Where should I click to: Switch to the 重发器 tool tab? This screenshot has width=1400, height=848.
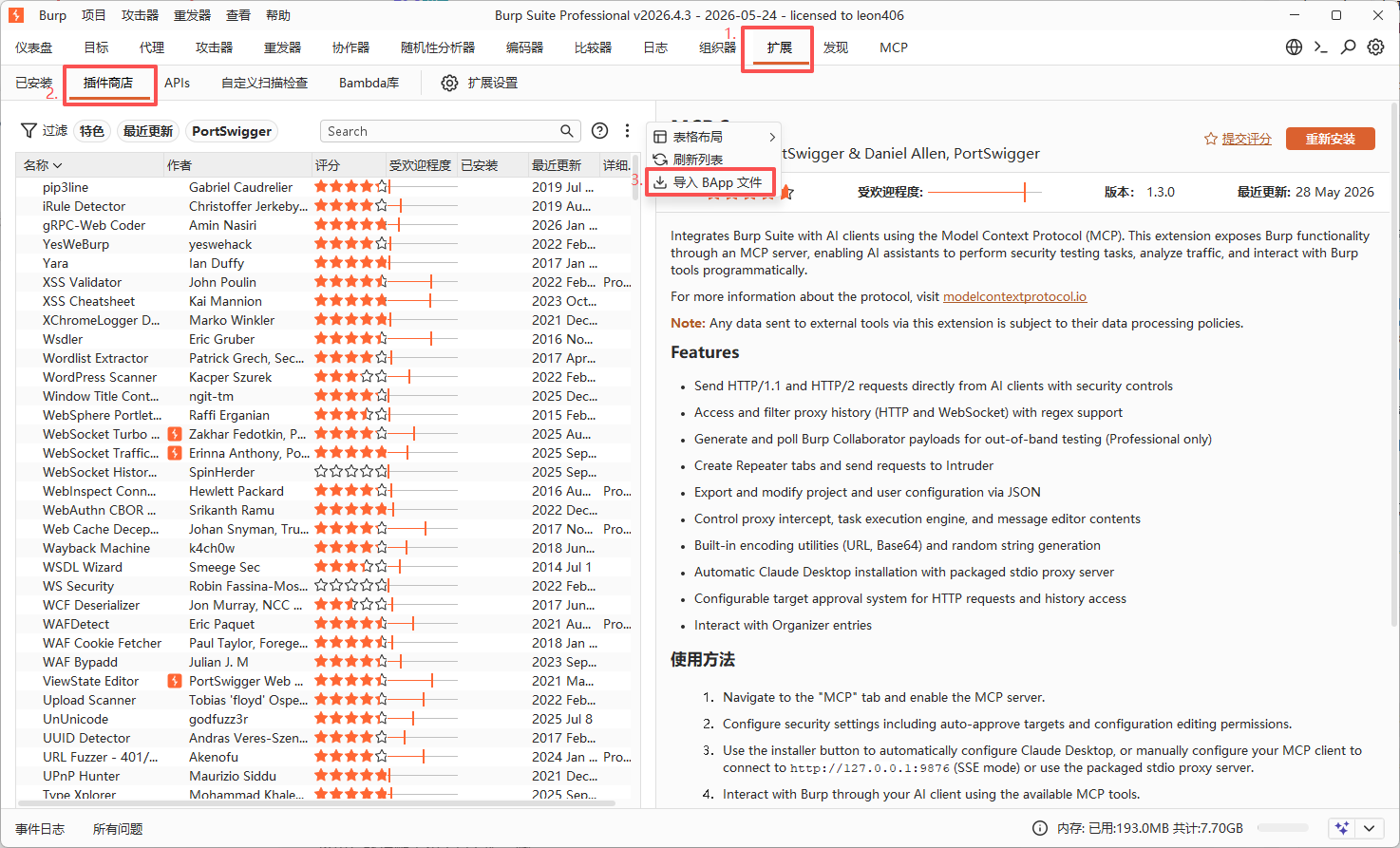click(282, 47)
